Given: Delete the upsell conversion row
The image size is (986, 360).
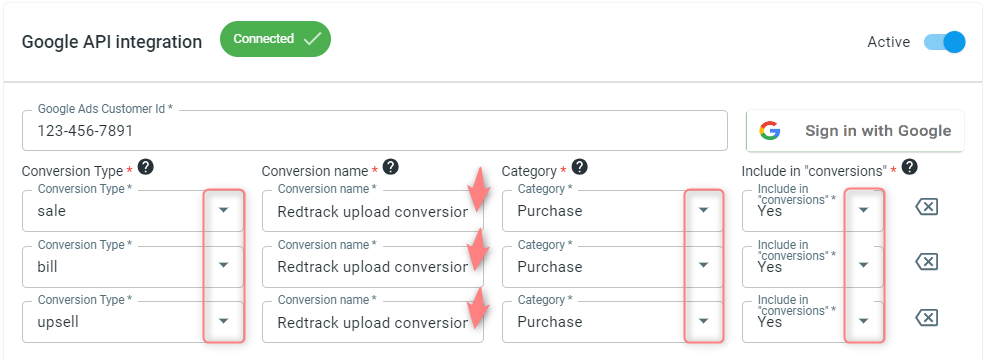Looking at the screenshot, I should point(926,317).
